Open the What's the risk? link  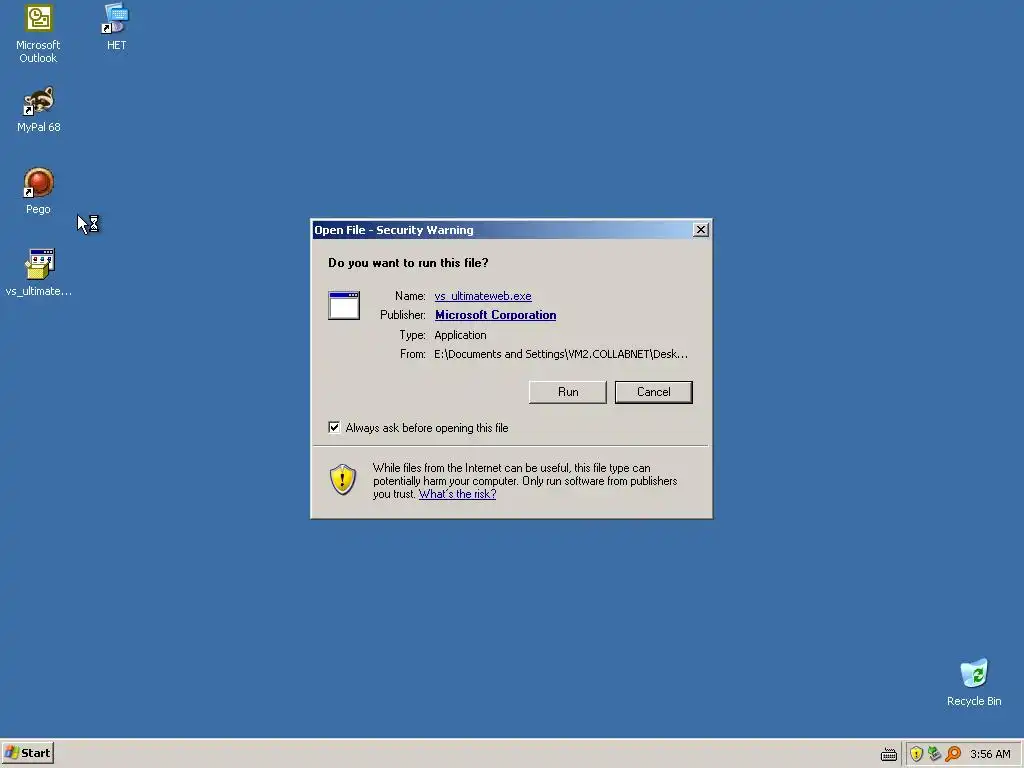(x=457, y=494)
